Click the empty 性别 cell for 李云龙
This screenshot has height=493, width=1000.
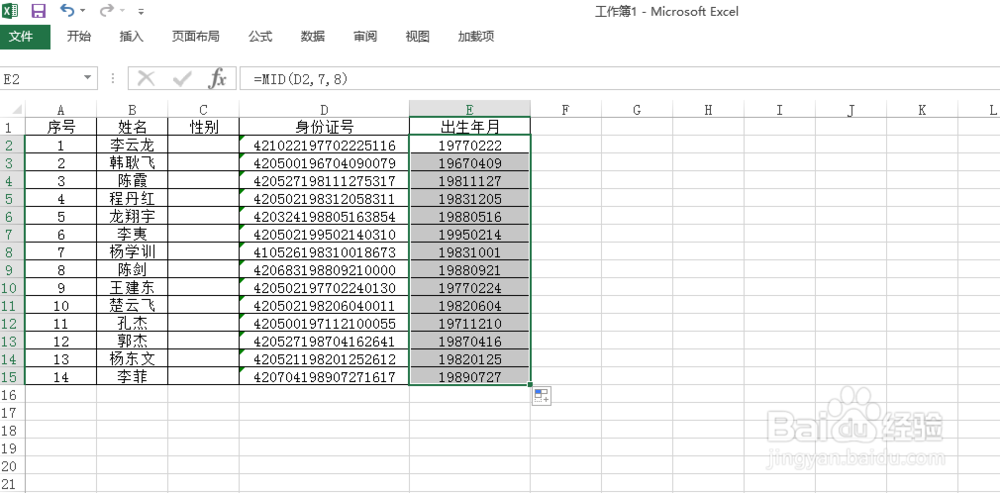203,145
